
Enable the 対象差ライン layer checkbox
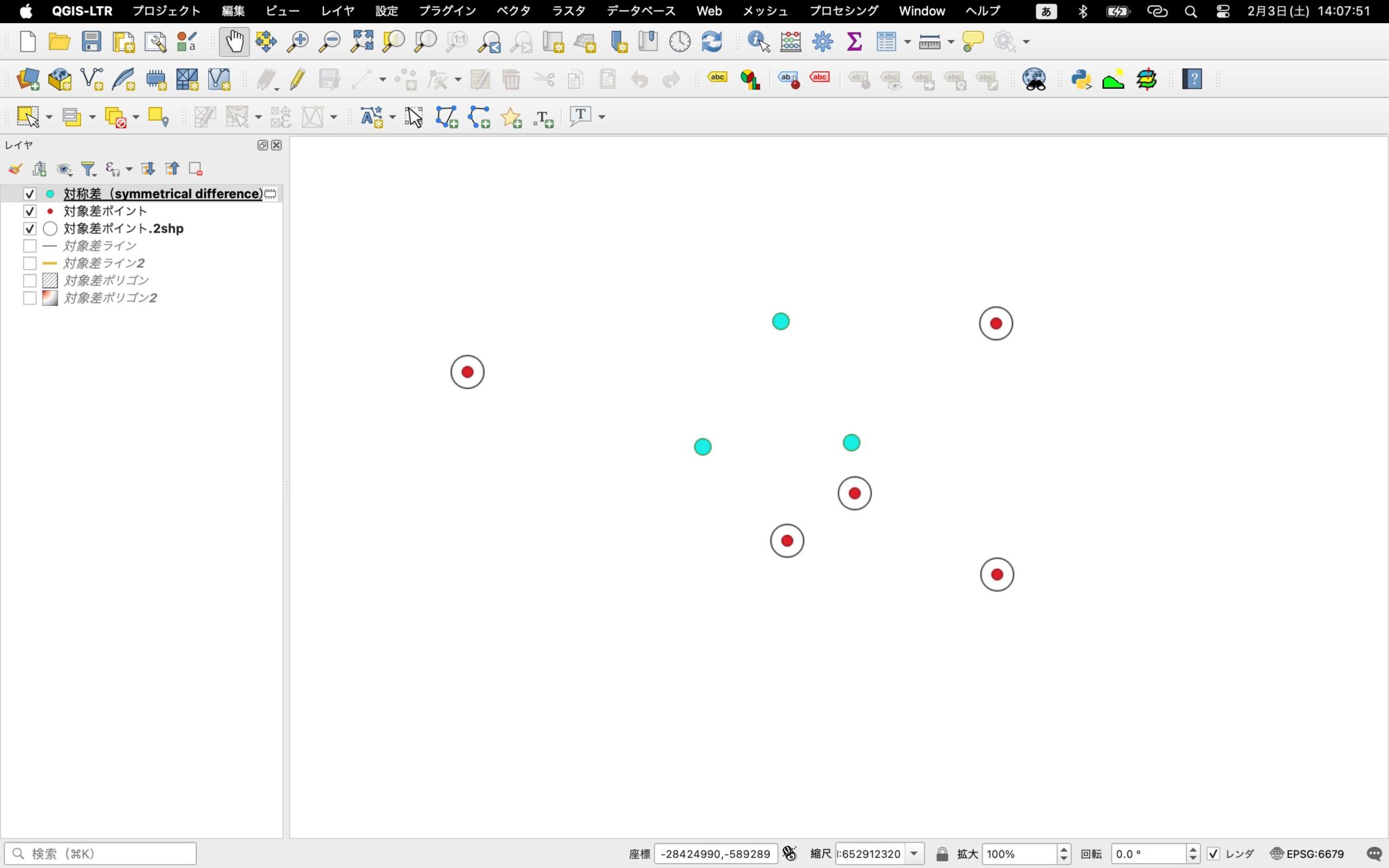[29, 245]
